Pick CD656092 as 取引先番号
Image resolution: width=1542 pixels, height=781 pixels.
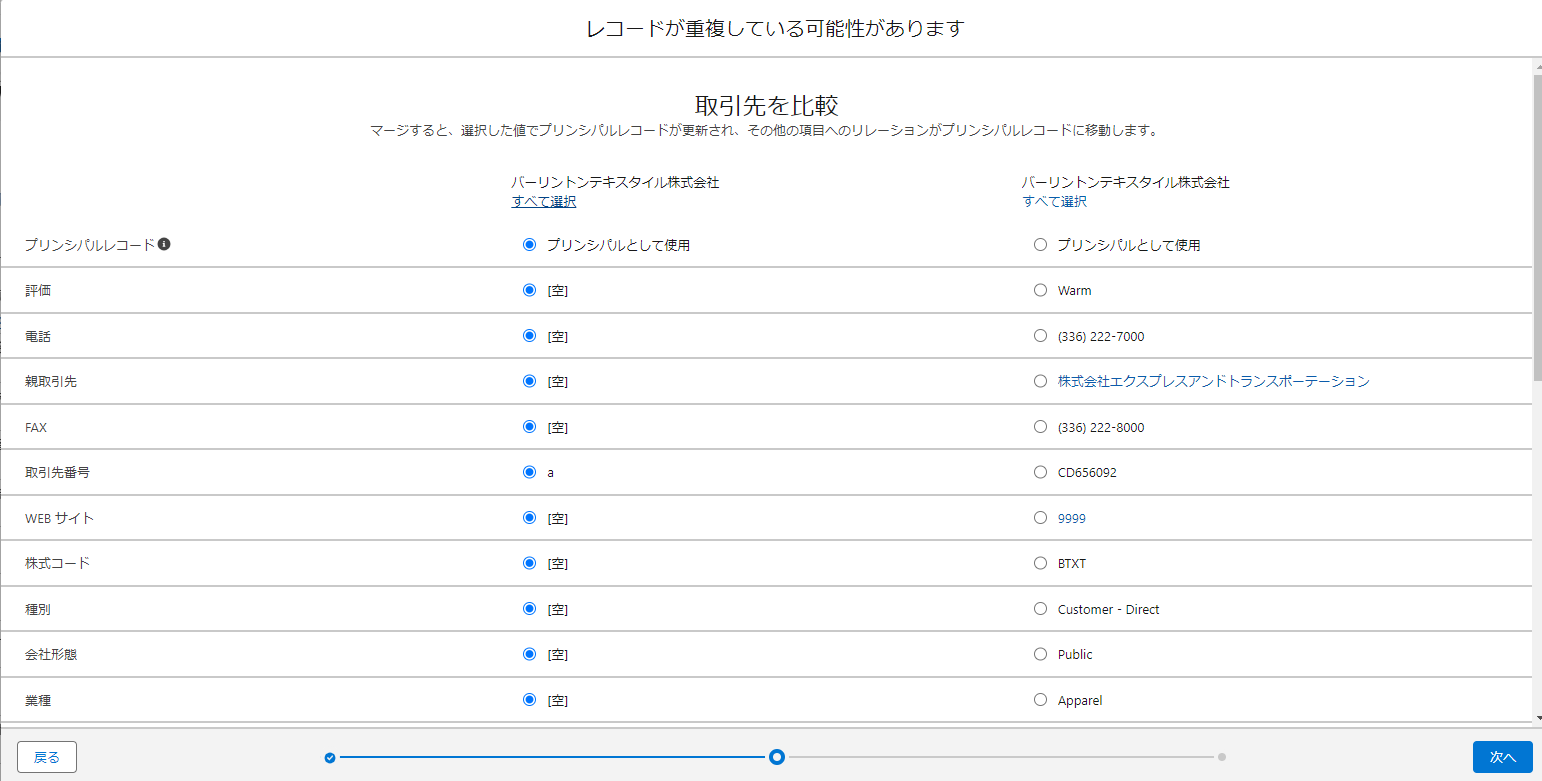click(1040, 472)
